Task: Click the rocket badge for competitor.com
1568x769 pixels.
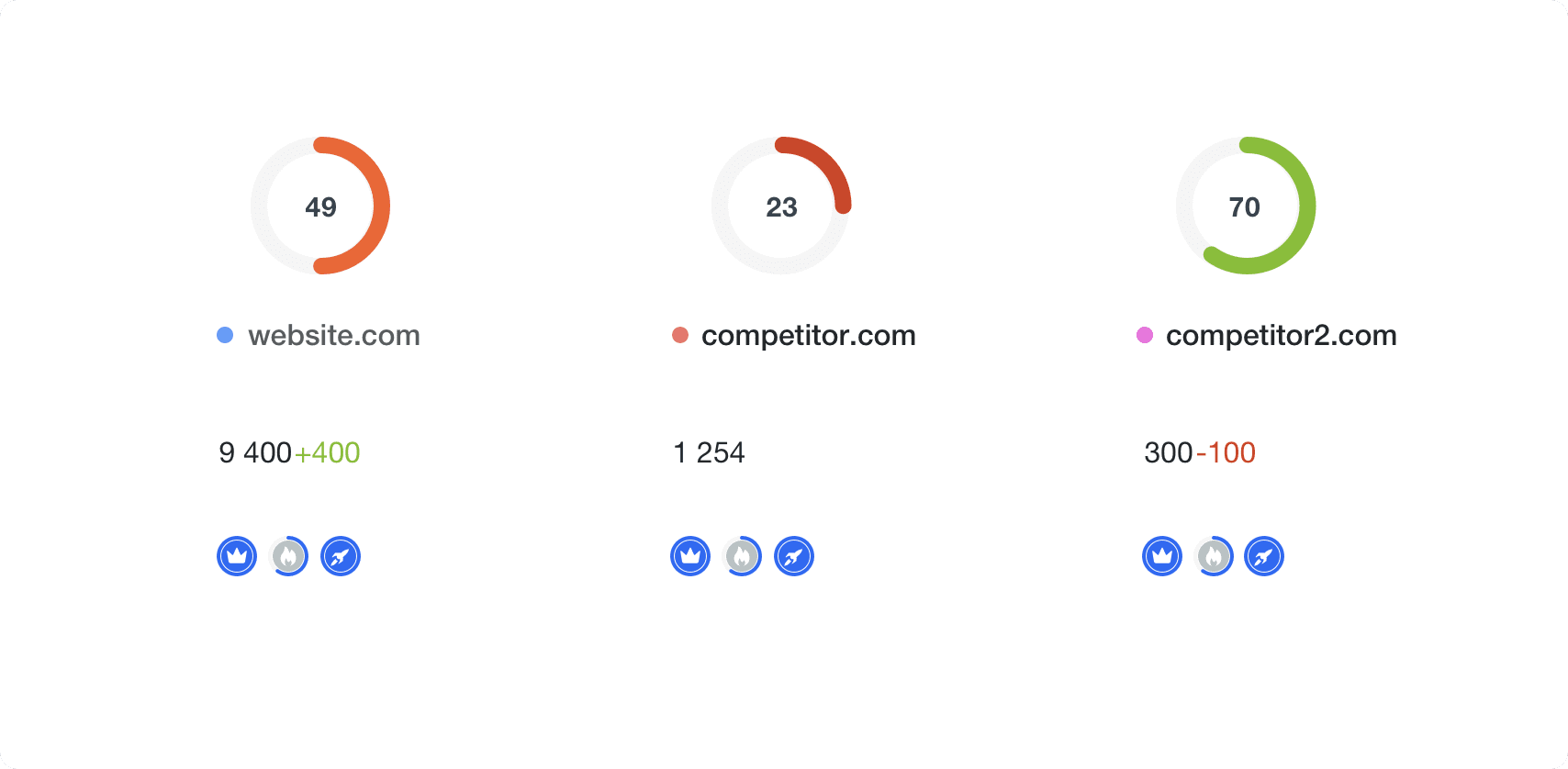Action: [x=794, y=556]
